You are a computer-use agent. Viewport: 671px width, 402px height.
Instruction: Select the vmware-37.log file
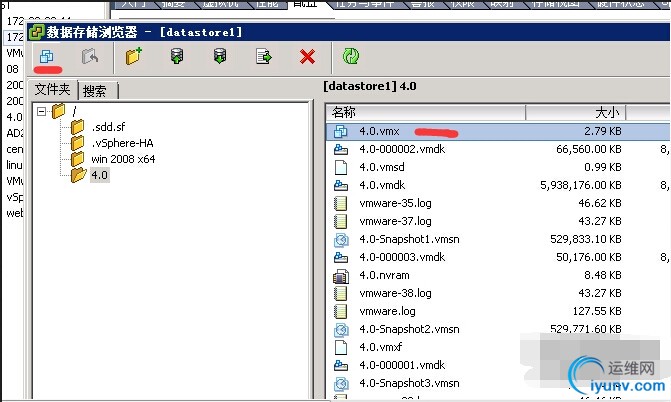pos(395,221)
